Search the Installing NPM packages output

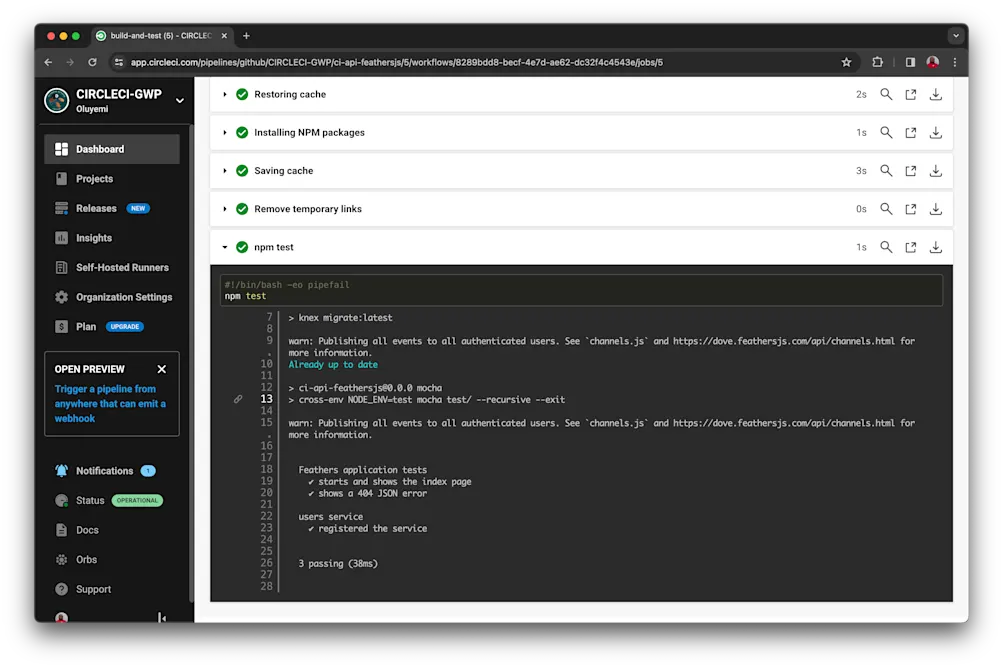click(x=886, y=132)
